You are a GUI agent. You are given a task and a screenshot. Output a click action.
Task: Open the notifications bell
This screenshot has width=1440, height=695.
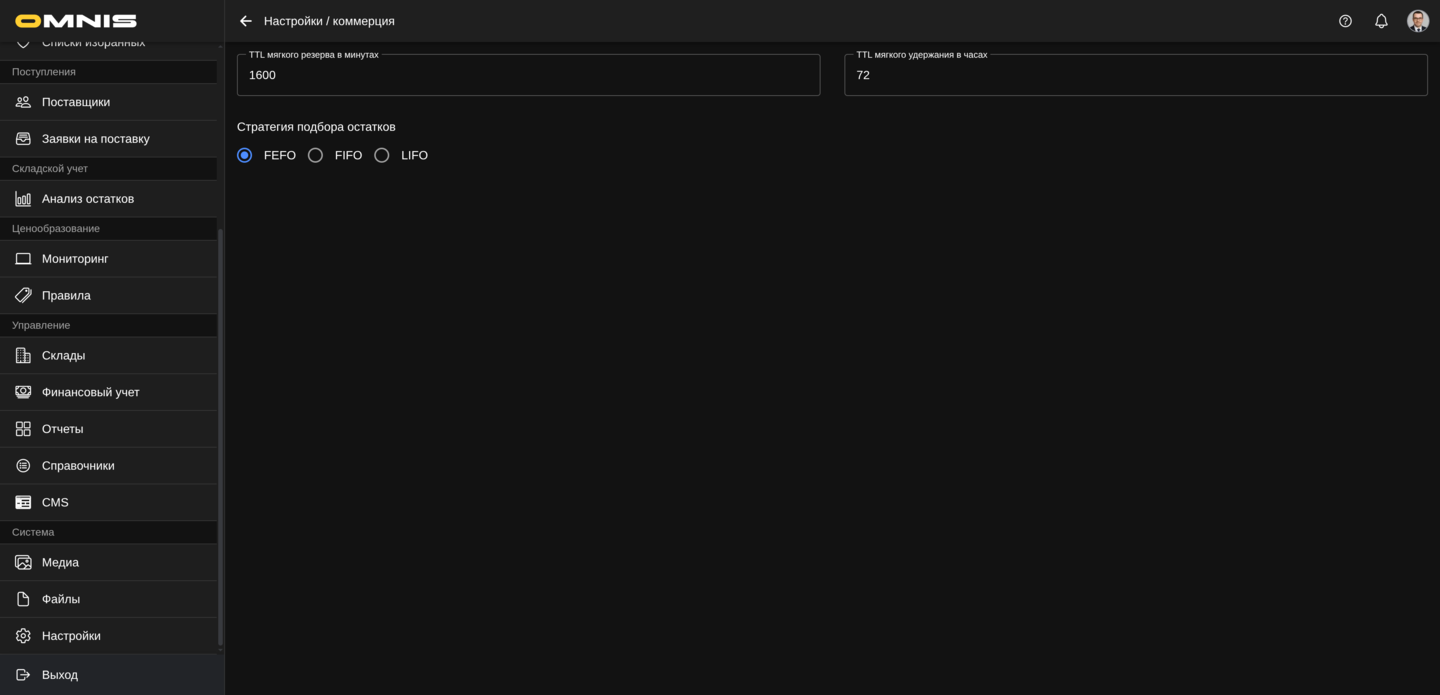point(1381,21)
